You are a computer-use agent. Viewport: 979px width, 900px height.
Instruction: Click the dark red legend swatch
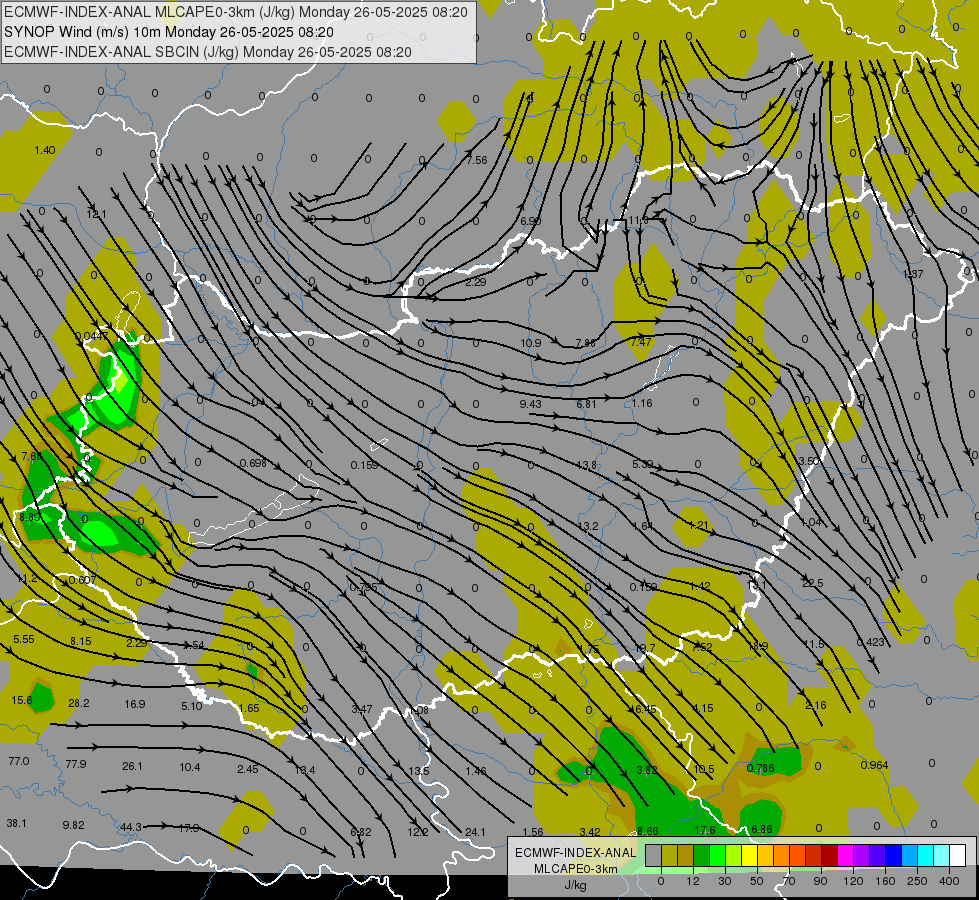pyautogui.click(x=829, y=856)
